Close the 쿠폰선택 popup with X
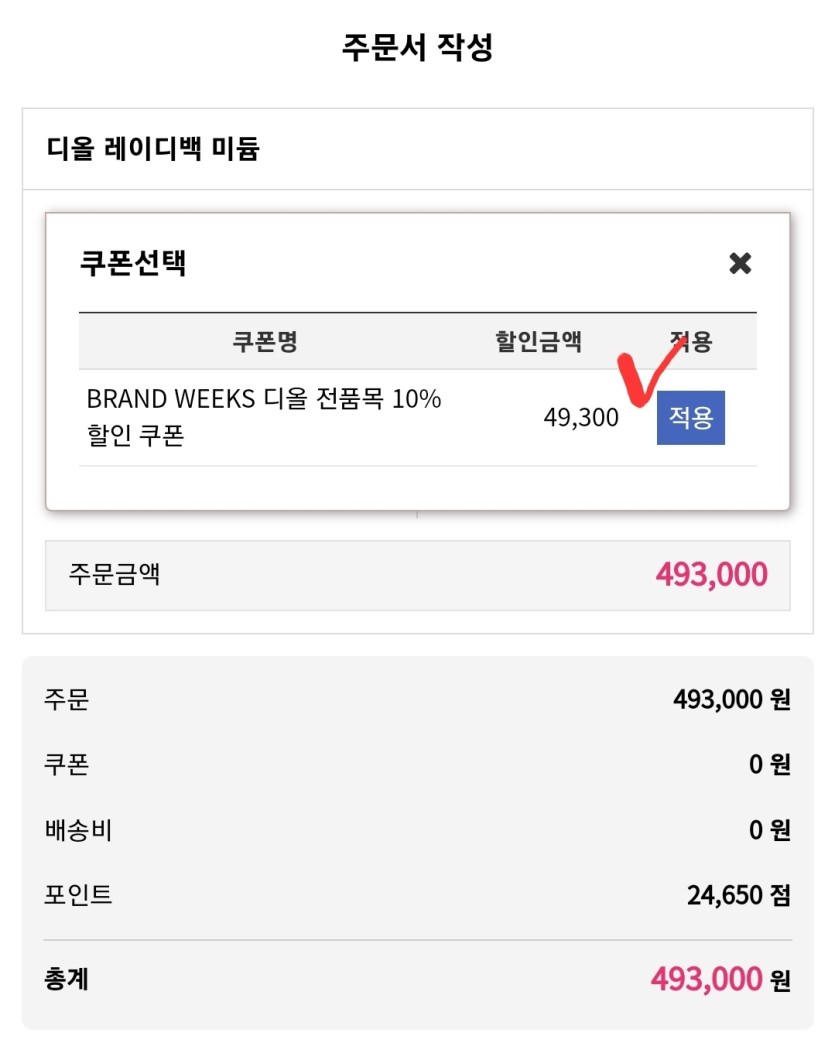Image resolution: width=835 pixels, height=1060 pixels. 740,263
